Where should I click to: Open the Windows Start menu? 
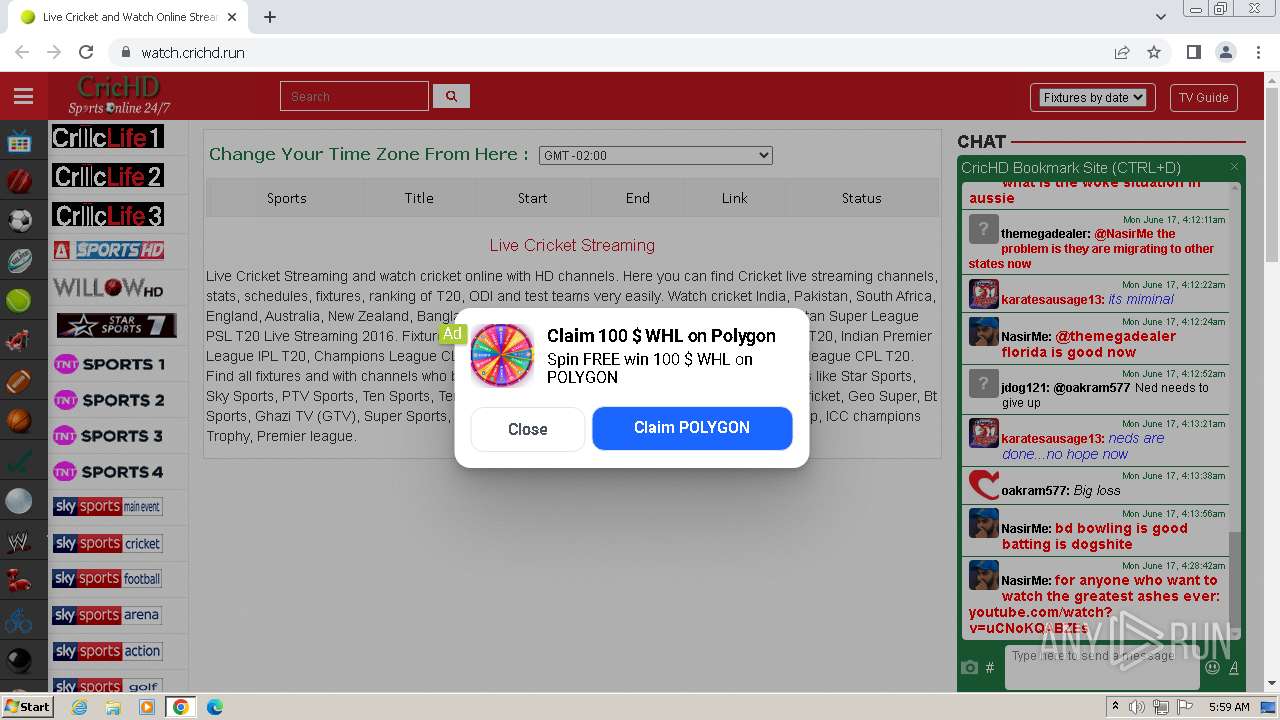coord(28,706)
